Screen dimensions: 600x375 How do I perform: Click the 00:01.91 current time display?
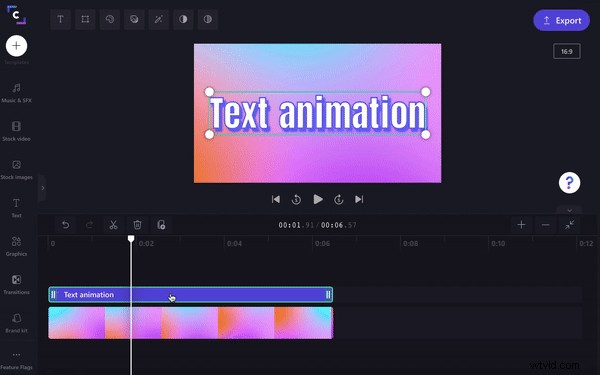296,225
